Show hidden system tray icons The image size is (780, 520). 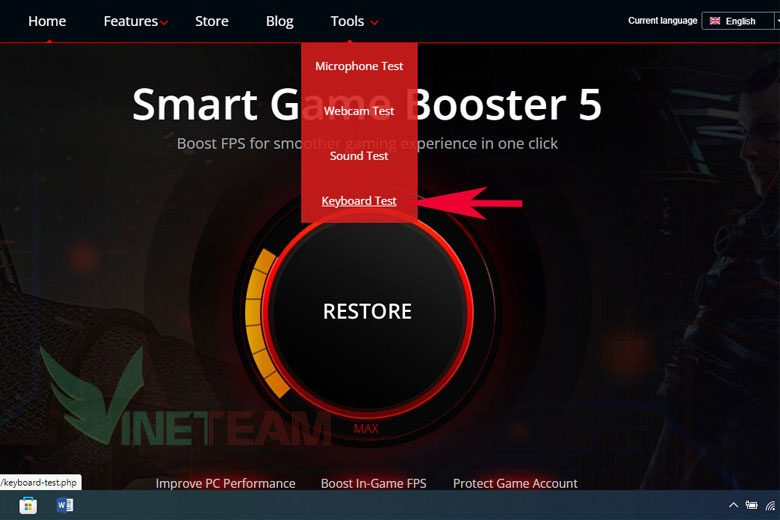point(733,506)
